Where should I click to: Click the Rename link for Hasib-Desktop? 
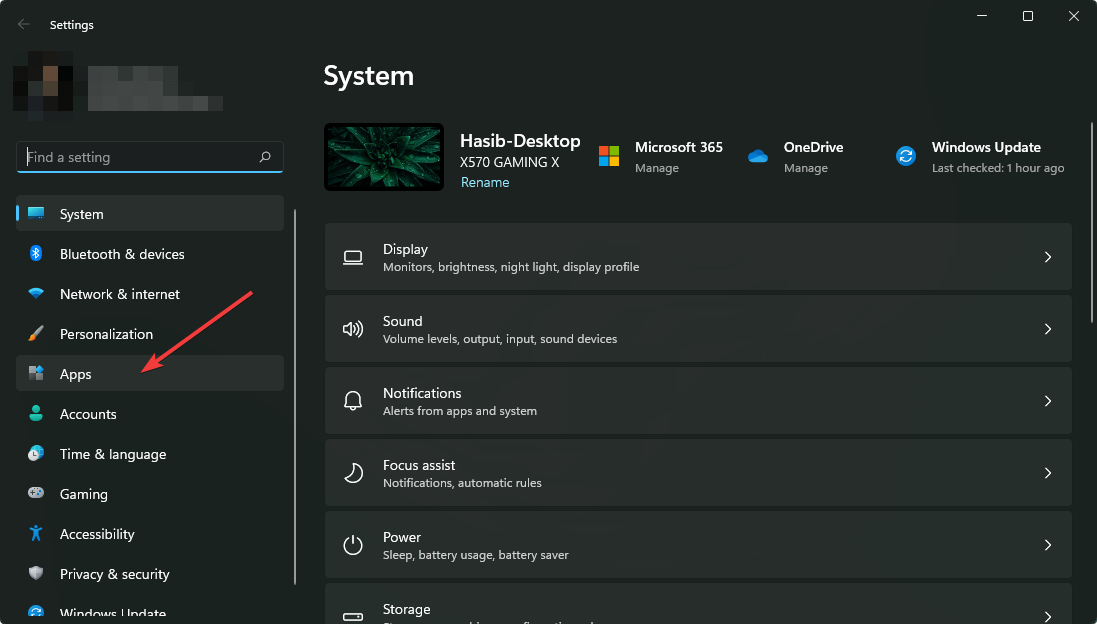pyautogui.click(x=485, y=181)
